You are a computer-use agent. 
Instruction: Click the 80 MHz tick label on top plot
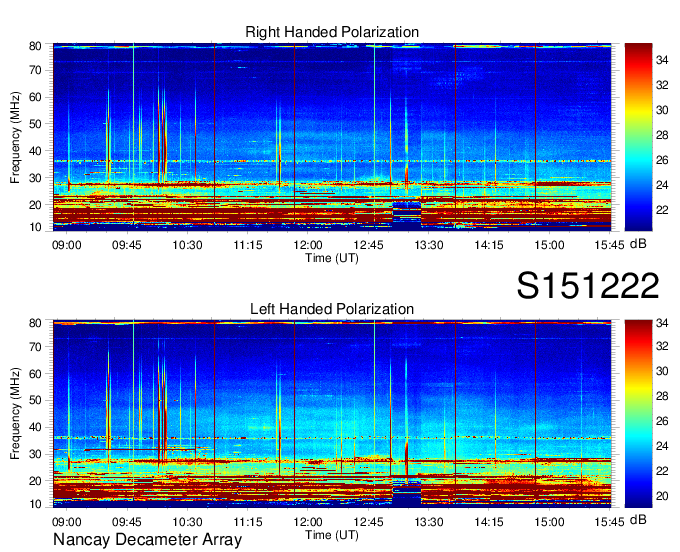pos(35,46)
